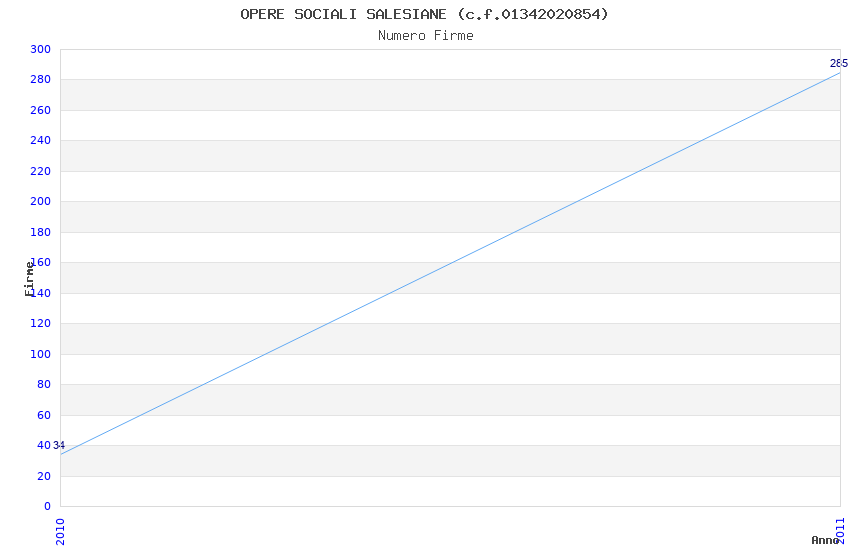This screenshot has height=550, width=850.
Task: Select the 2010 x-axis label
Action: point(60,532)
